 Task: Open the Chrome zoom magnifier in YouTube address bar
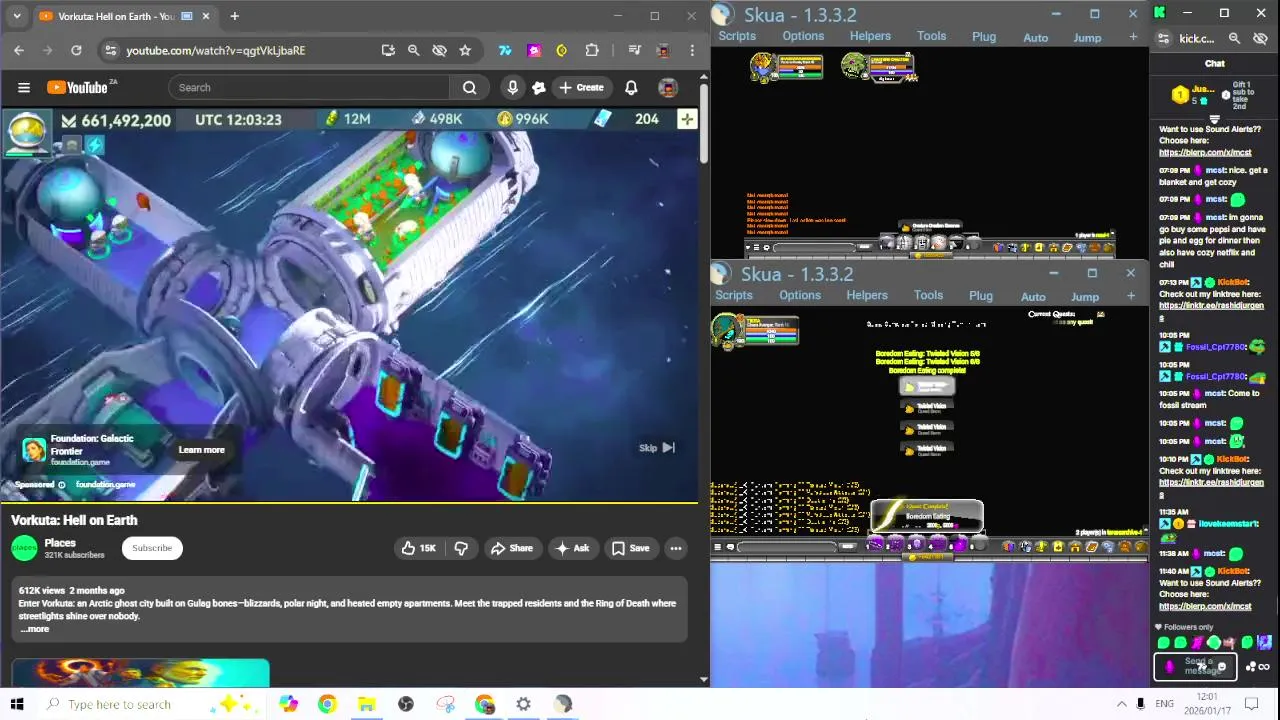click(413, 50)
